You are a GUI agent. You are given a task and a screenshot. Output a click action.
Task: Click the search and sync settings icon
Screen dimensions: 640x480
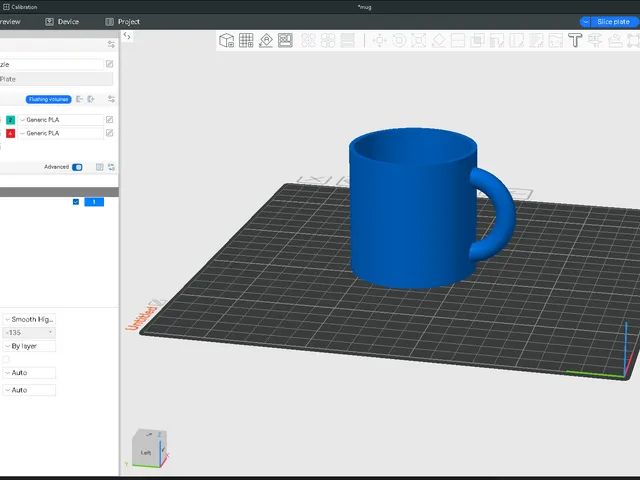click(111, 167)
